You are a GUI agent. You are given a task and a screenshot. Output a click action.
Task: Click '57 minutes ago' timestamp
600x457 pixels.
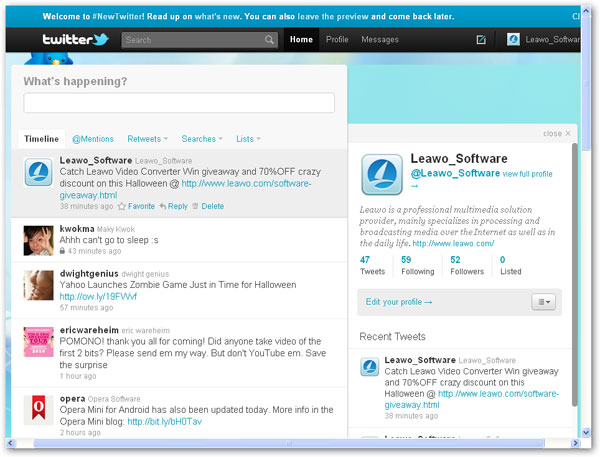(86, 308)
